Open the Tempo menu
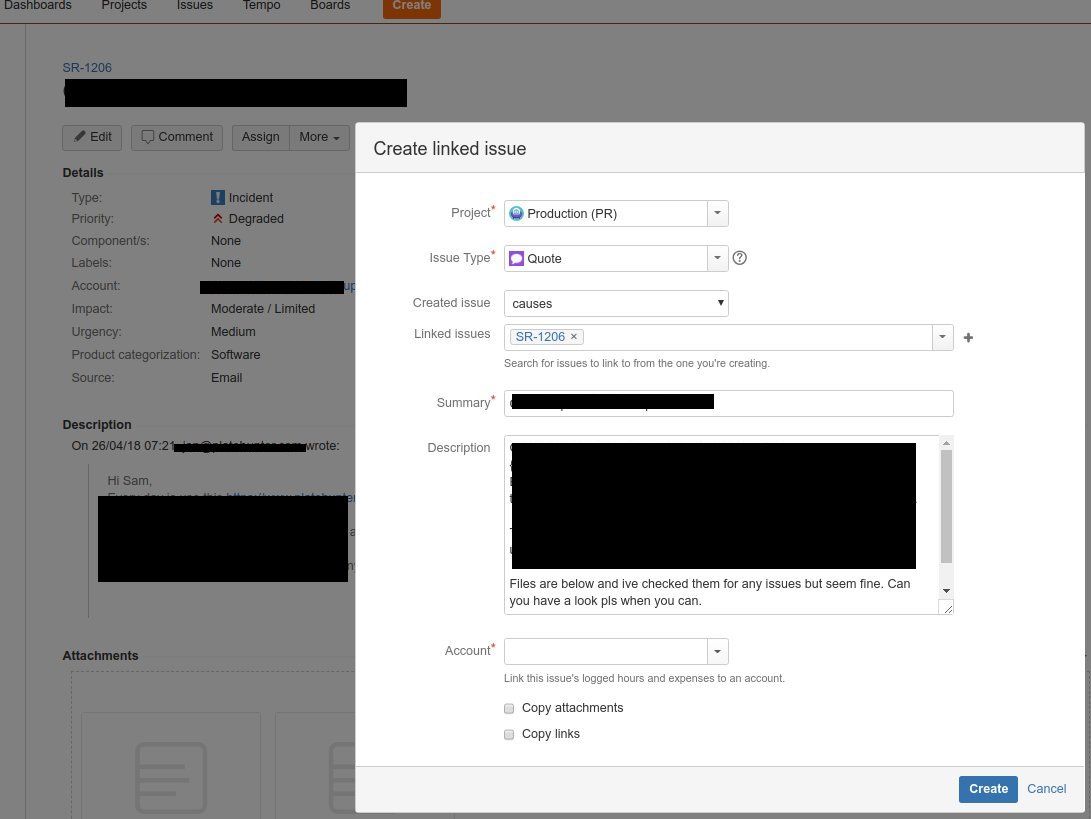The height and width of the screenshot is (819, 1091). (261, 6)
